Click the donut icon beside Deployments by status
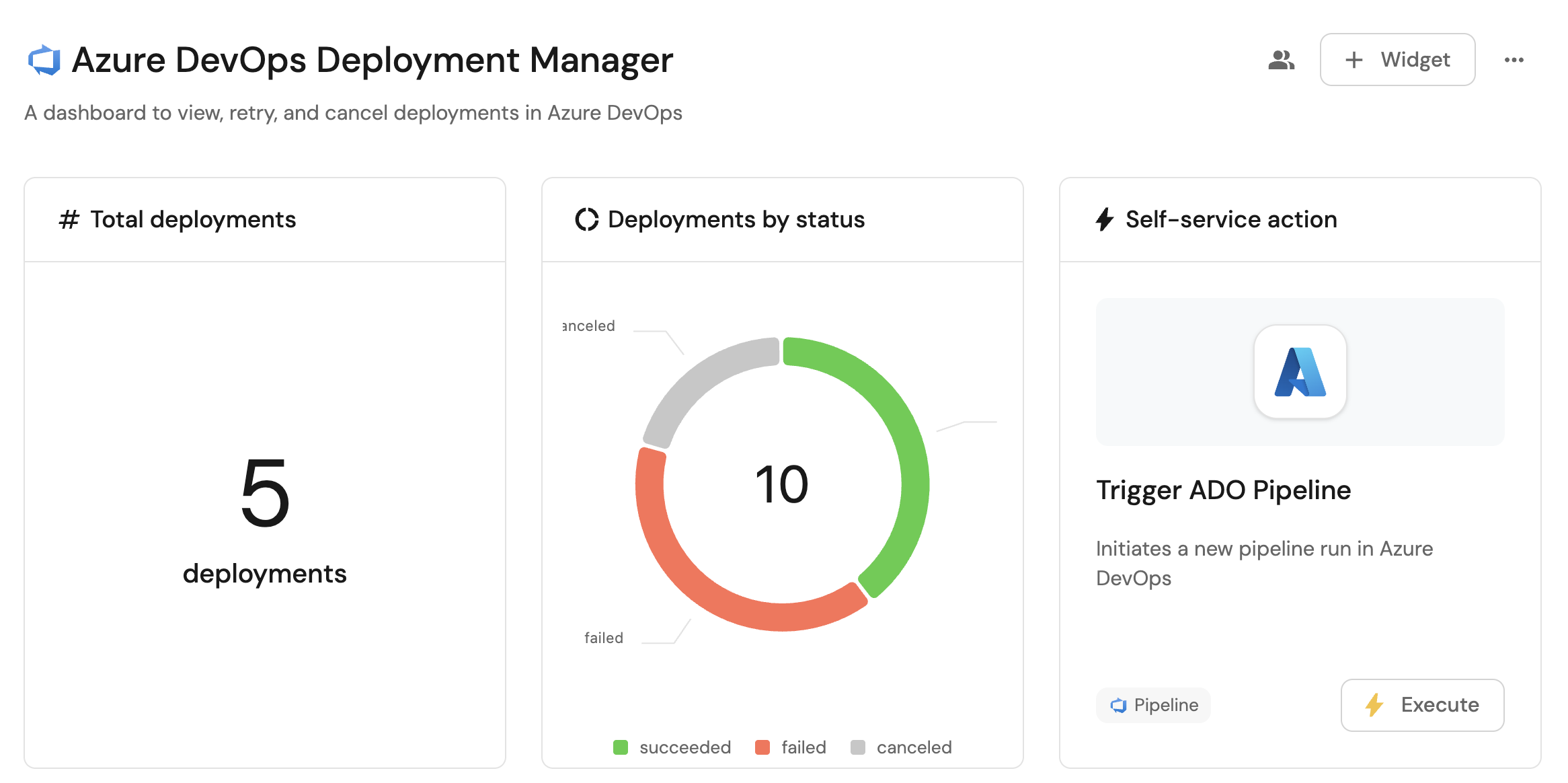The height and width of the screenshot is (783, 1568). pos(586,219)
